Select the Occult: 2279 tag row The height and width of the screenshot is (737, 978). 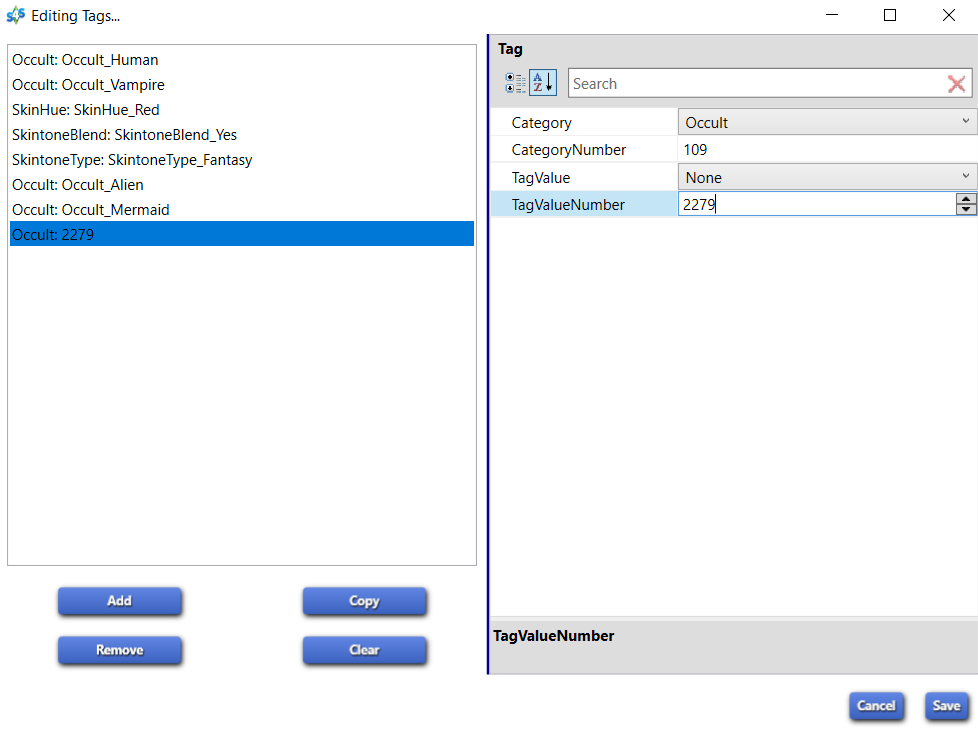pyautogui.click(x=242, y=234)
